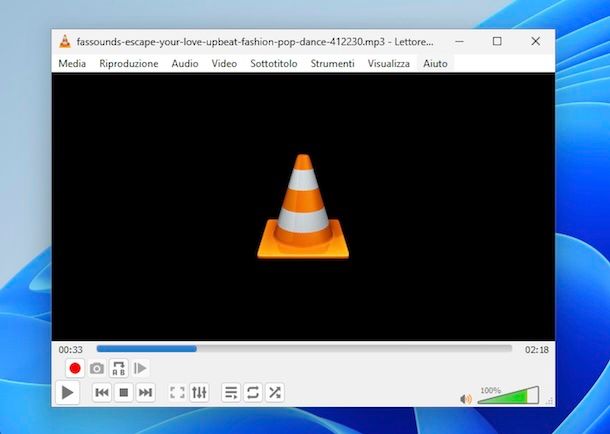Open the Video menu
The height and width of the screenshot is (434, 610).
[224, 63]
